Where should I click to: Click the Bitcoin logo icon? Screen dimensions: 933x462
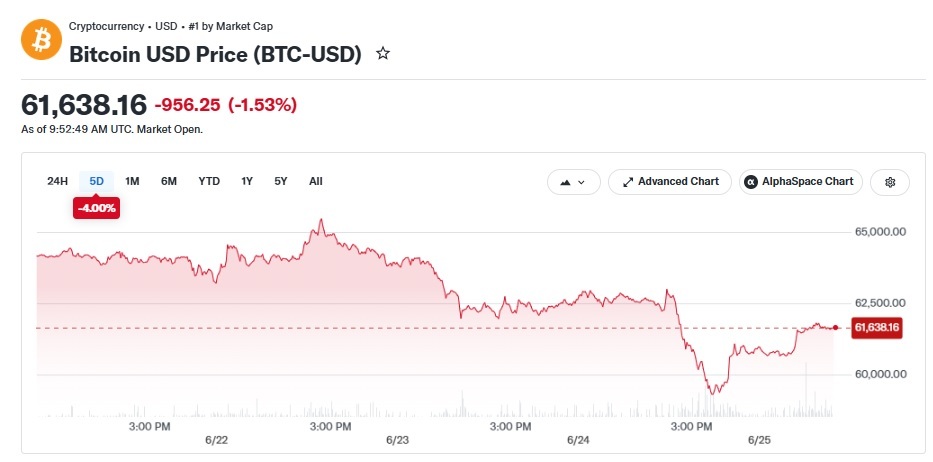(x=42, y=39)
